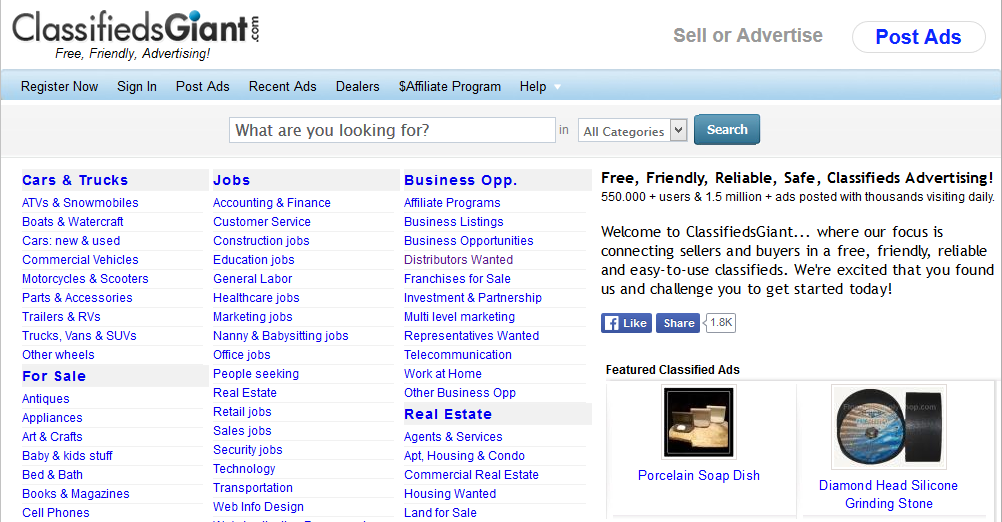Open the For Sale category heading
Viewport: 1002px width, 522px height.
[x=54, y=376]
